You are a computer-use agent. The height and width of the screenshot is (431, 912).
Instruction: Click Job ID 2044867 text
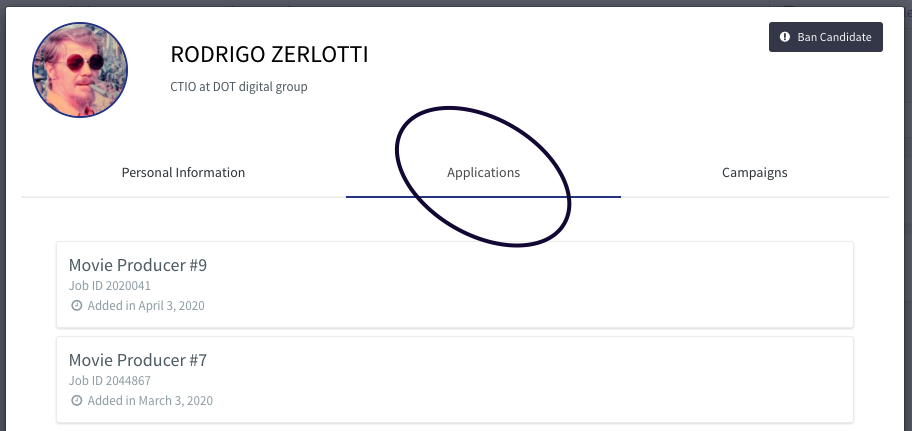point(110,381)
